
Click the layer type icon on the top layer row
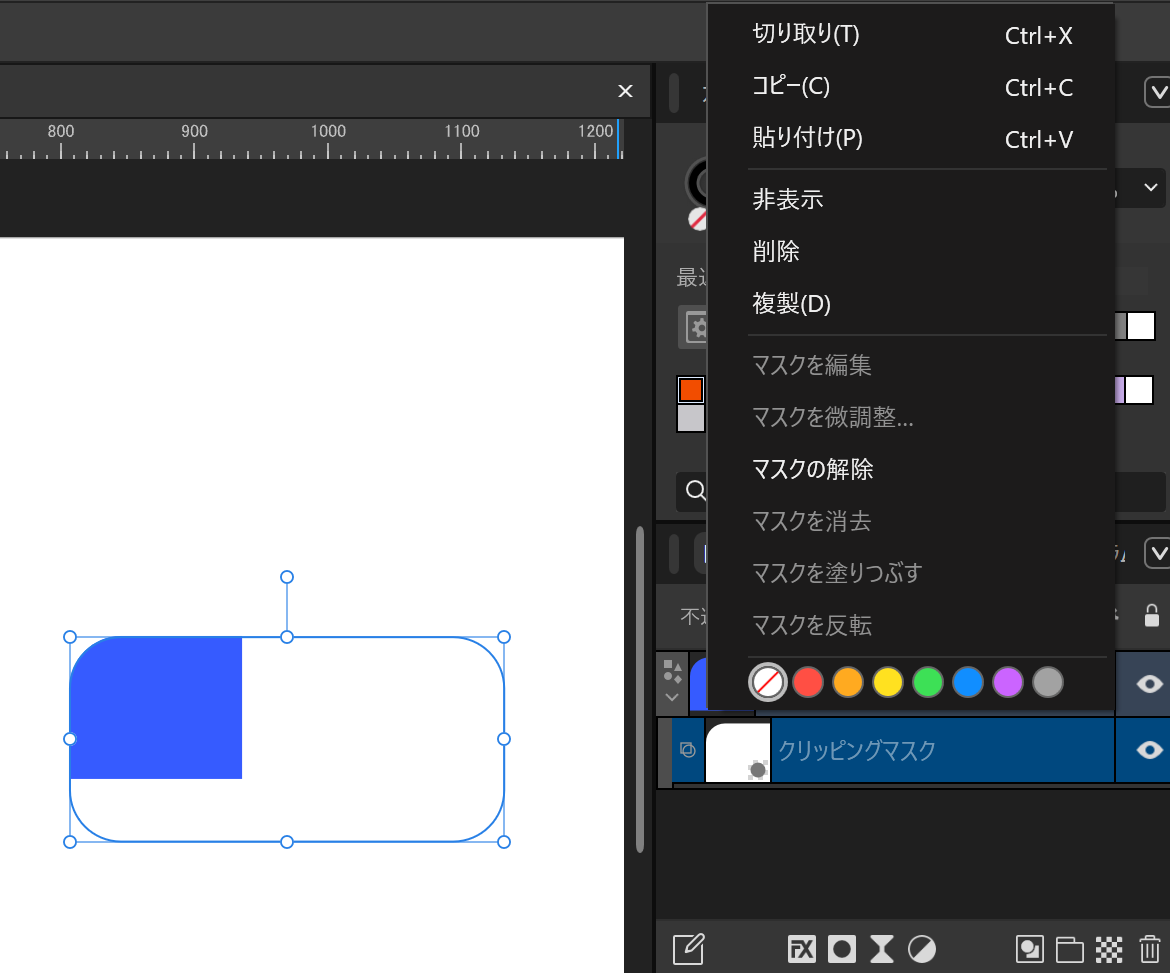[672, 672]
